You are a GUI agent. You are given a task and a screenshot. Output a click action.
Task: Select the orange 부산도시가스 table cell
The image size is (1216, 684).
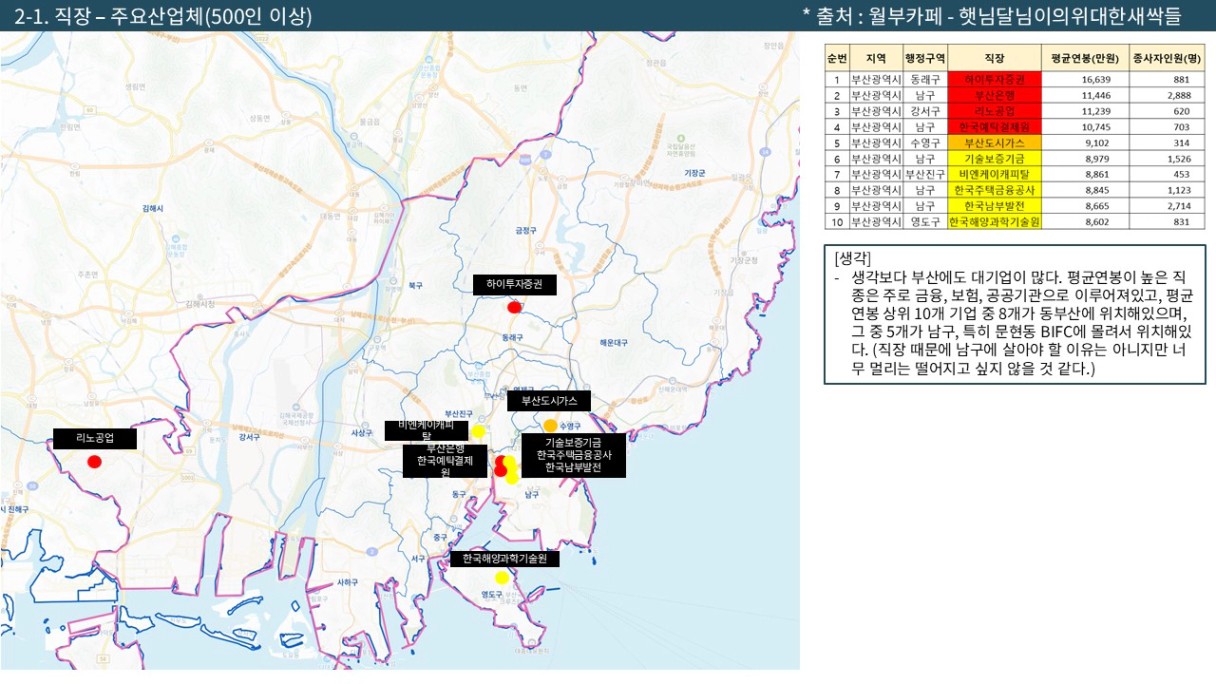tap(995, 142)
